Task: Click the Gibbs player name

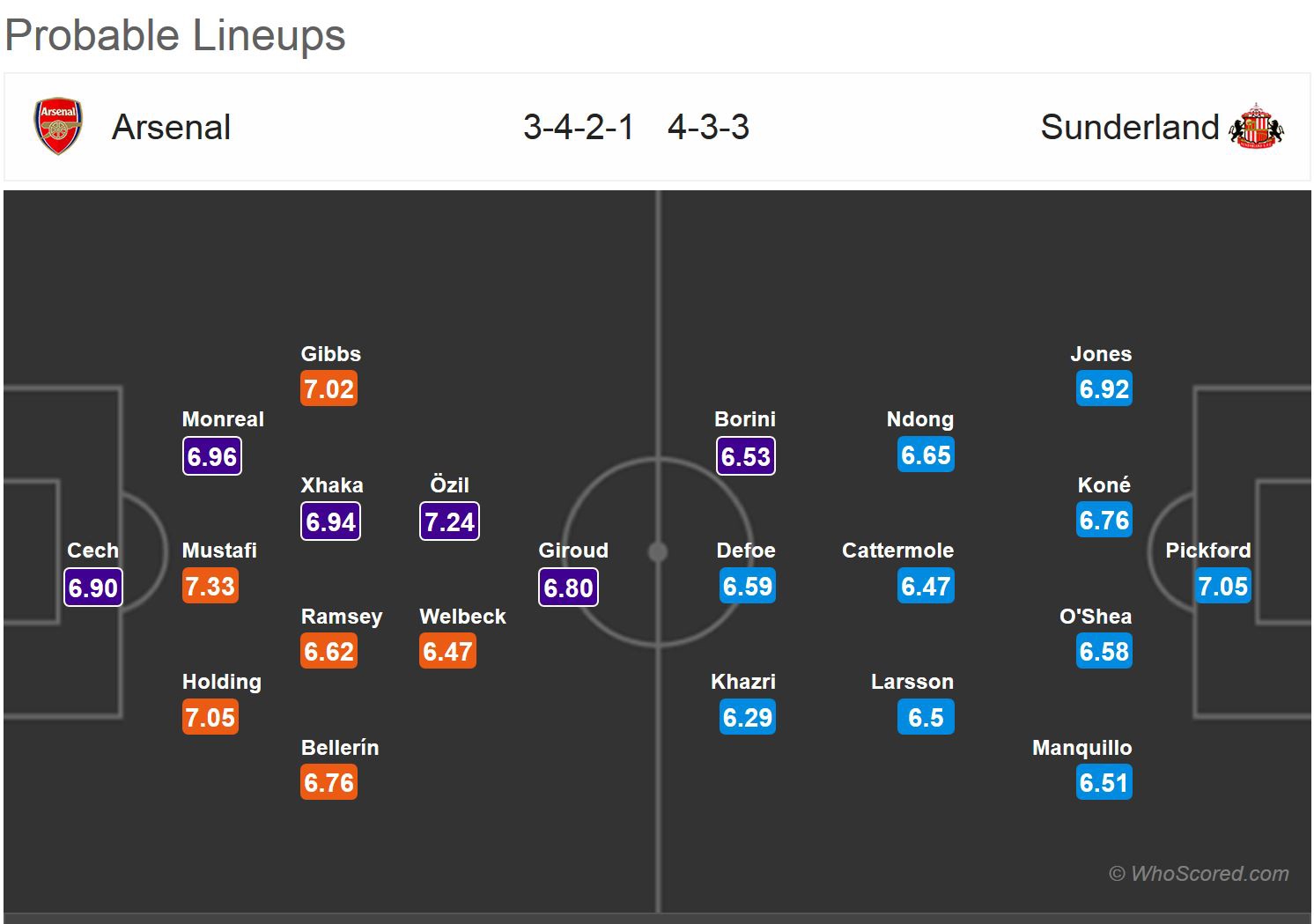Action: click(x=330, y=354)
